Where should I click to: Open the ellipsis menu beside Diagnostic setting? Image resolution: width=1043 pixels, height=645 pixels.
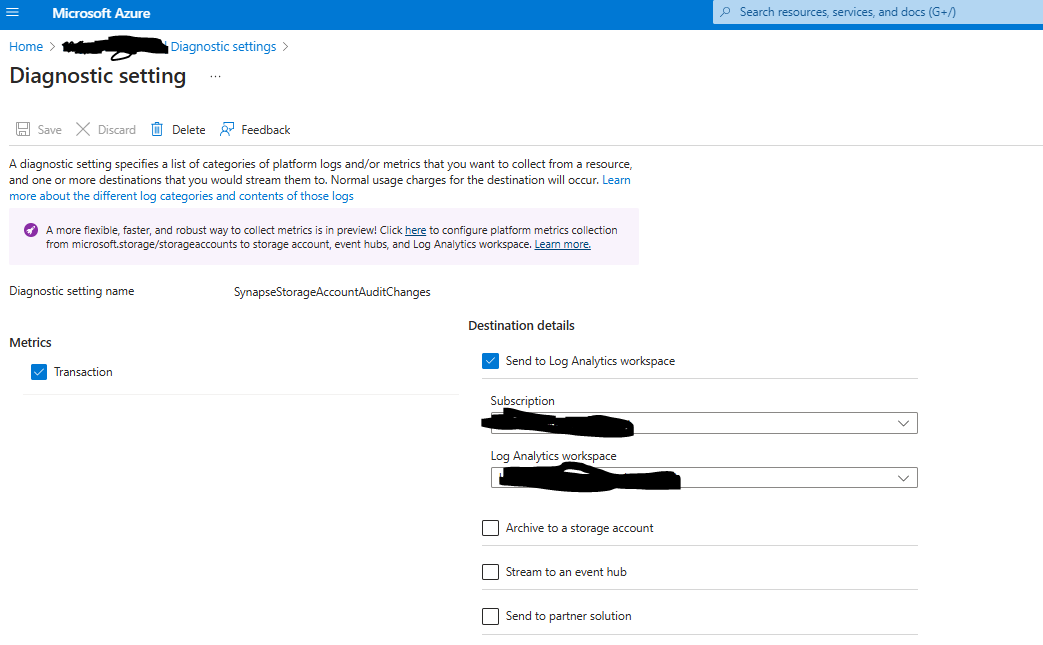coord(215,76)
